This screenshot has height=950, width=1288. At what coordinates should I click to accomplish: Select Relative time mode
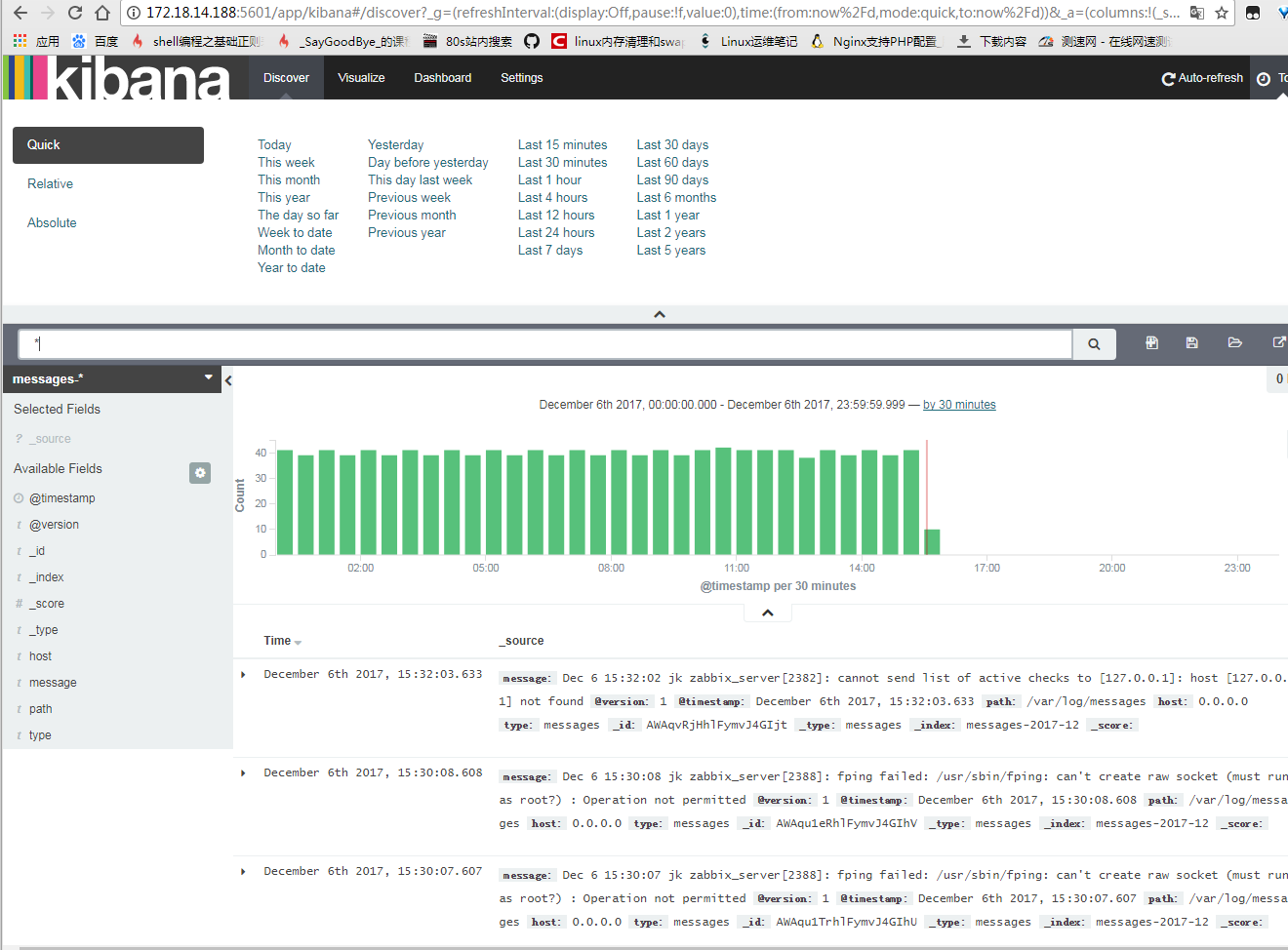[x=50, y=184]
